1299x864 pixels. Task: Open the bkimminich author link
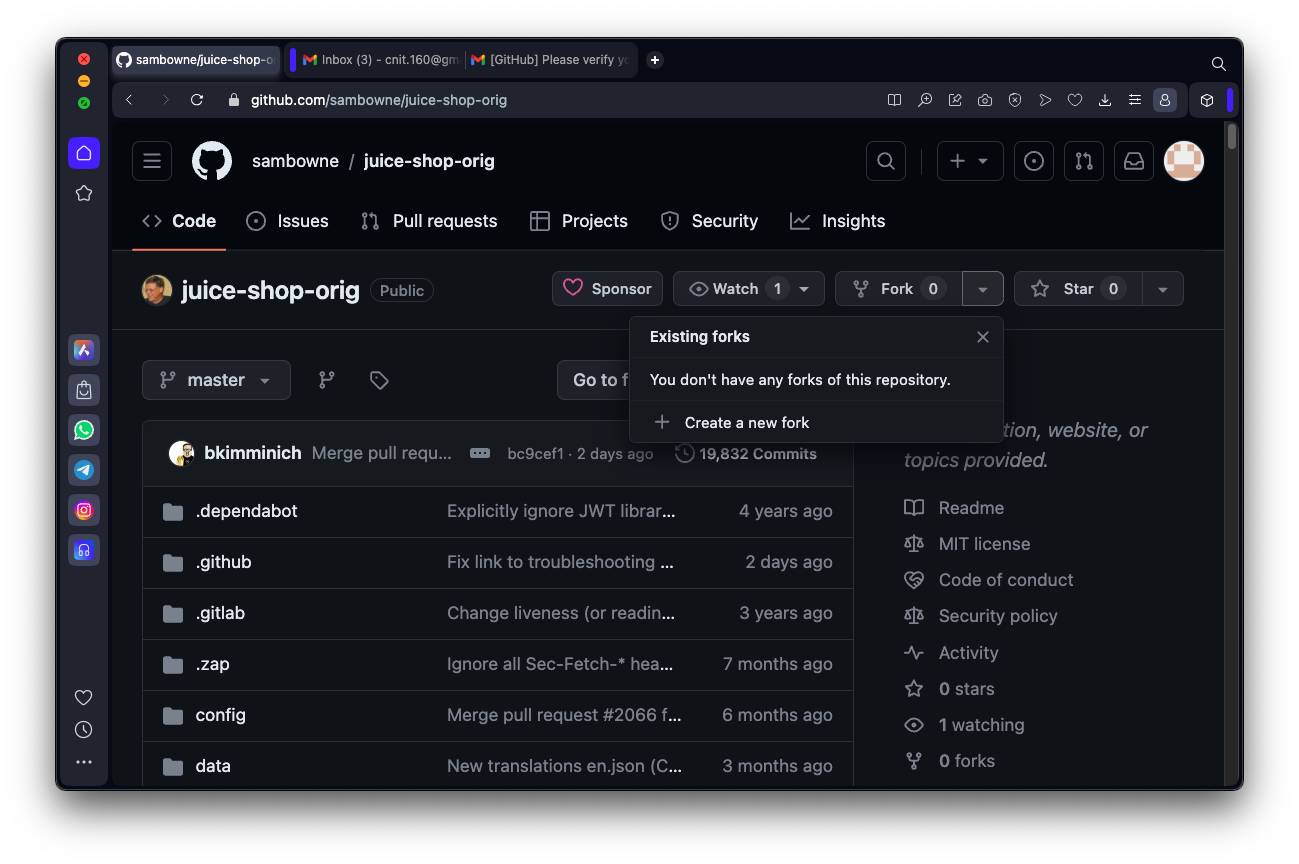pyautogui.click(x=253, y=453)
